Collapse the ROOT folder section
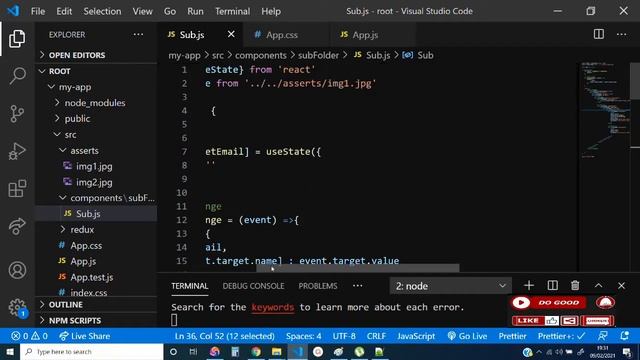 (x=96, y=71)
